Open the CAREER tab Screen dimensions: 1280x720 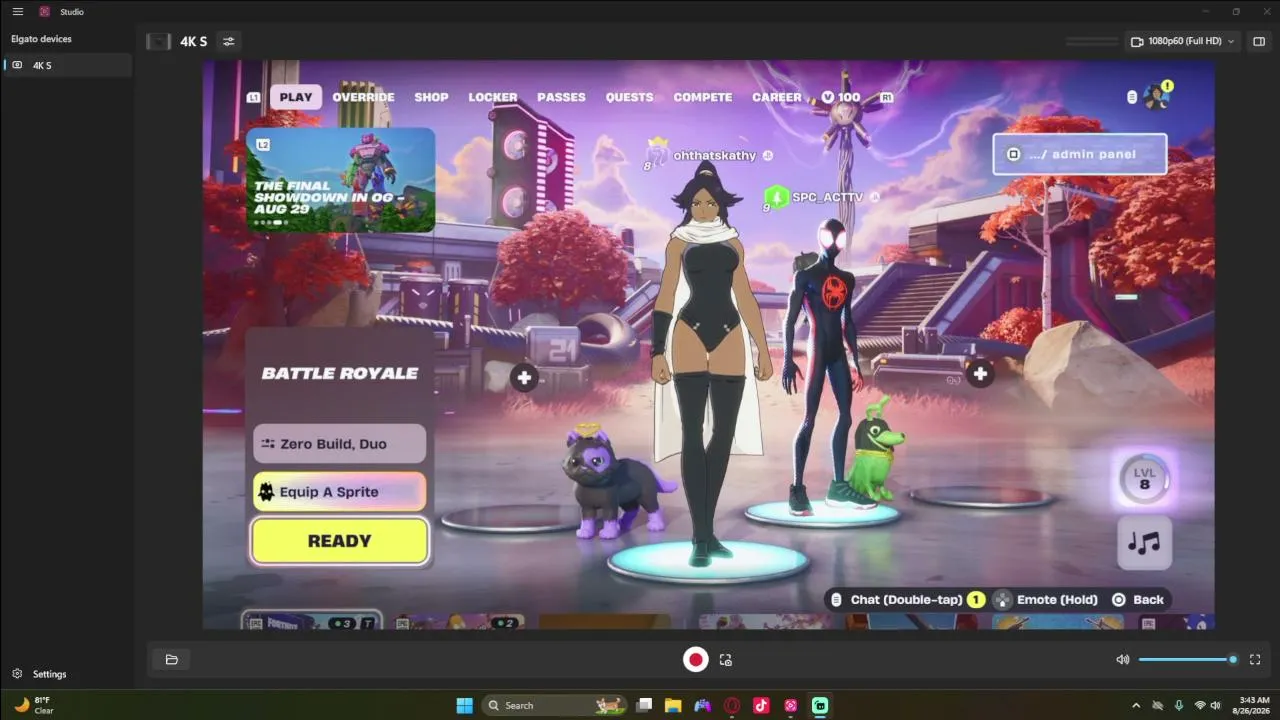coord(777,97)
